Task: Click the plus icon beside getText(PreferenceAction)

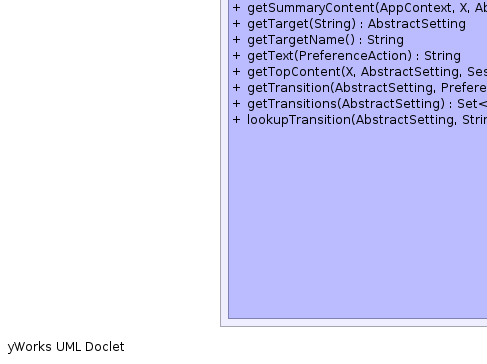Action: point(236,56)
